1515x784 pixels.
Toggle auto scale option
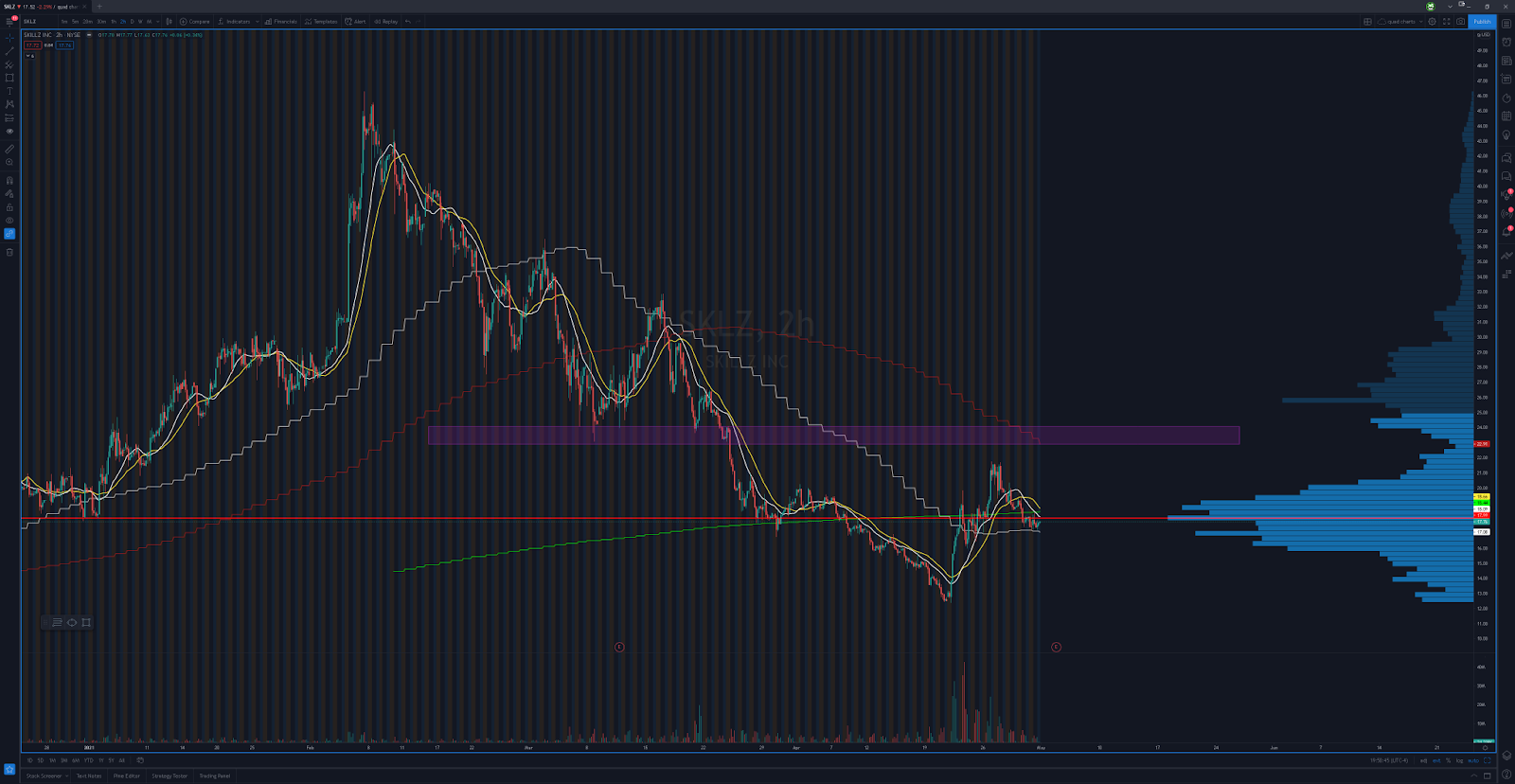[x=1473, y=760]
